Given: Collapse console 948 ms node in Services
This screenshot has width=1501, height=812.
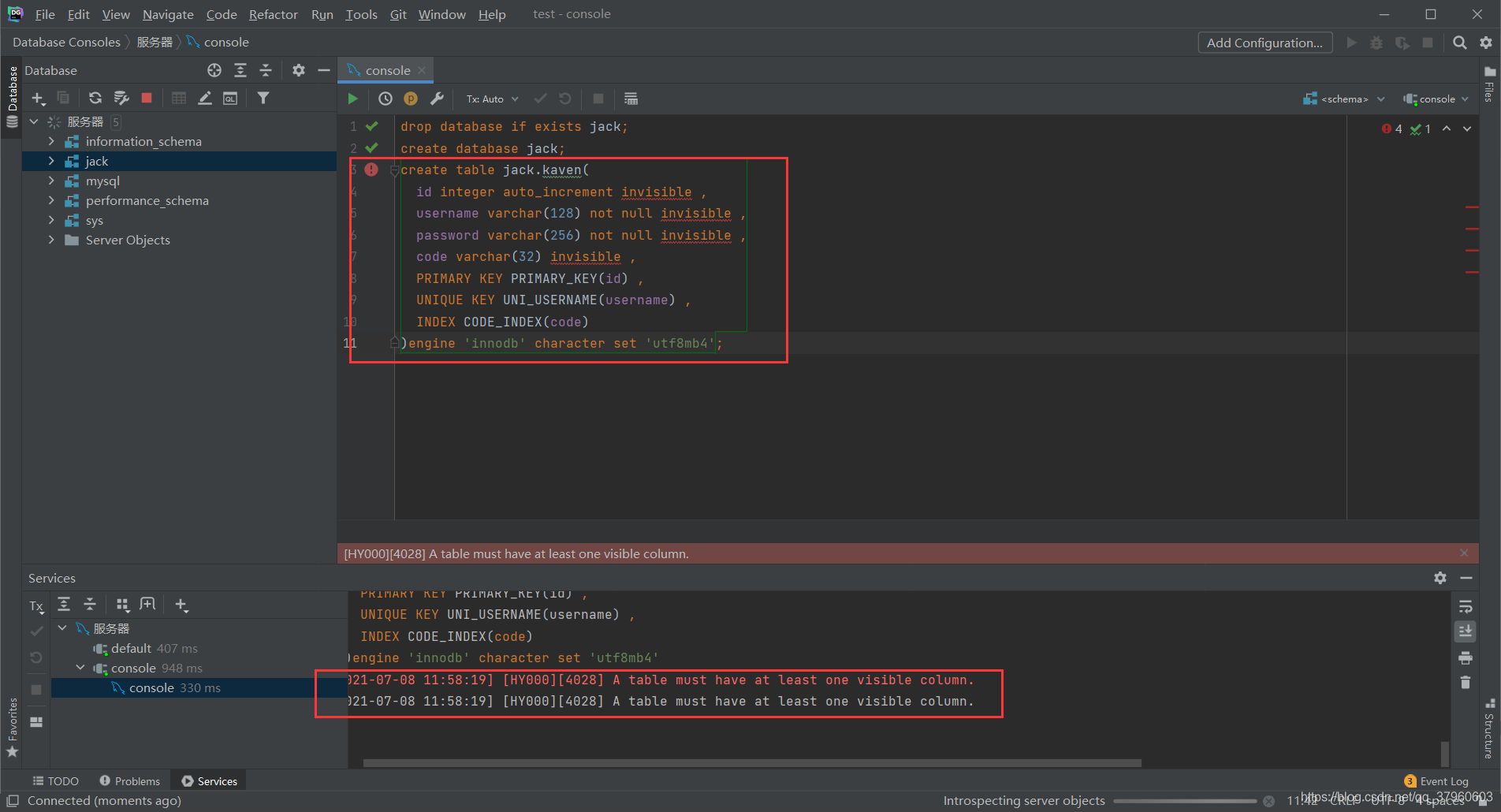Looking at the screenshot, I should click(80, 668).
